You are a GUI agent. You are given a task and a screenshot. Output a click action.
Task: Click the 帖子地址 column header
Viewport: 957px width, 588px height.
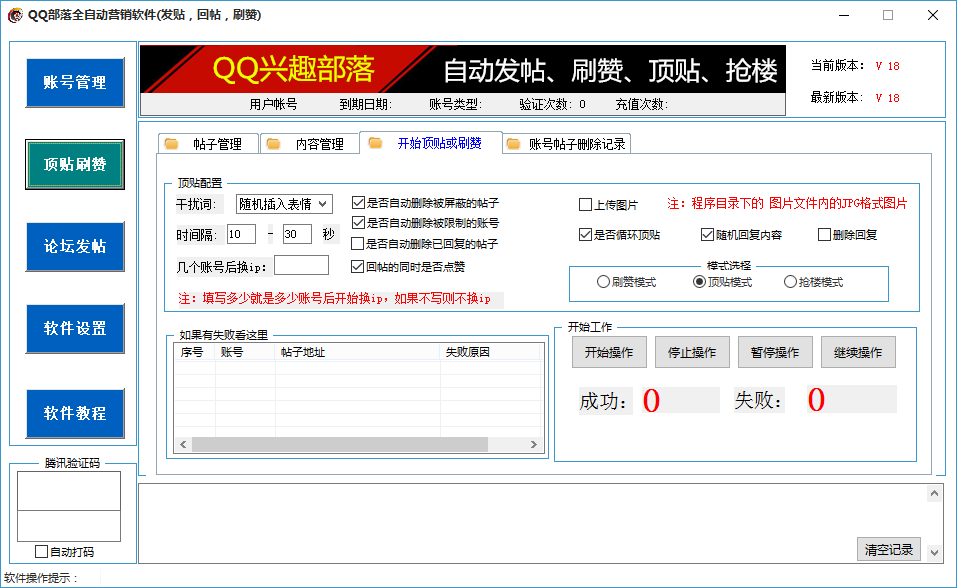tap(358, 352)
